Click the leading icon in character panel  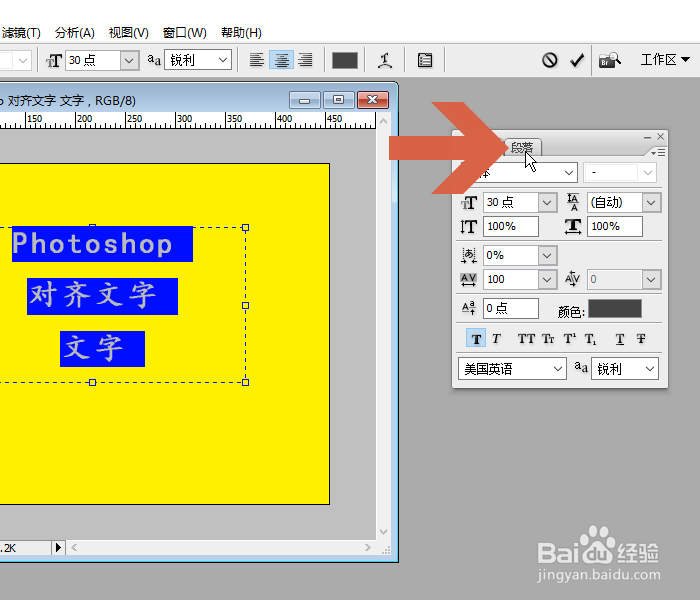[x=573, y=202]
